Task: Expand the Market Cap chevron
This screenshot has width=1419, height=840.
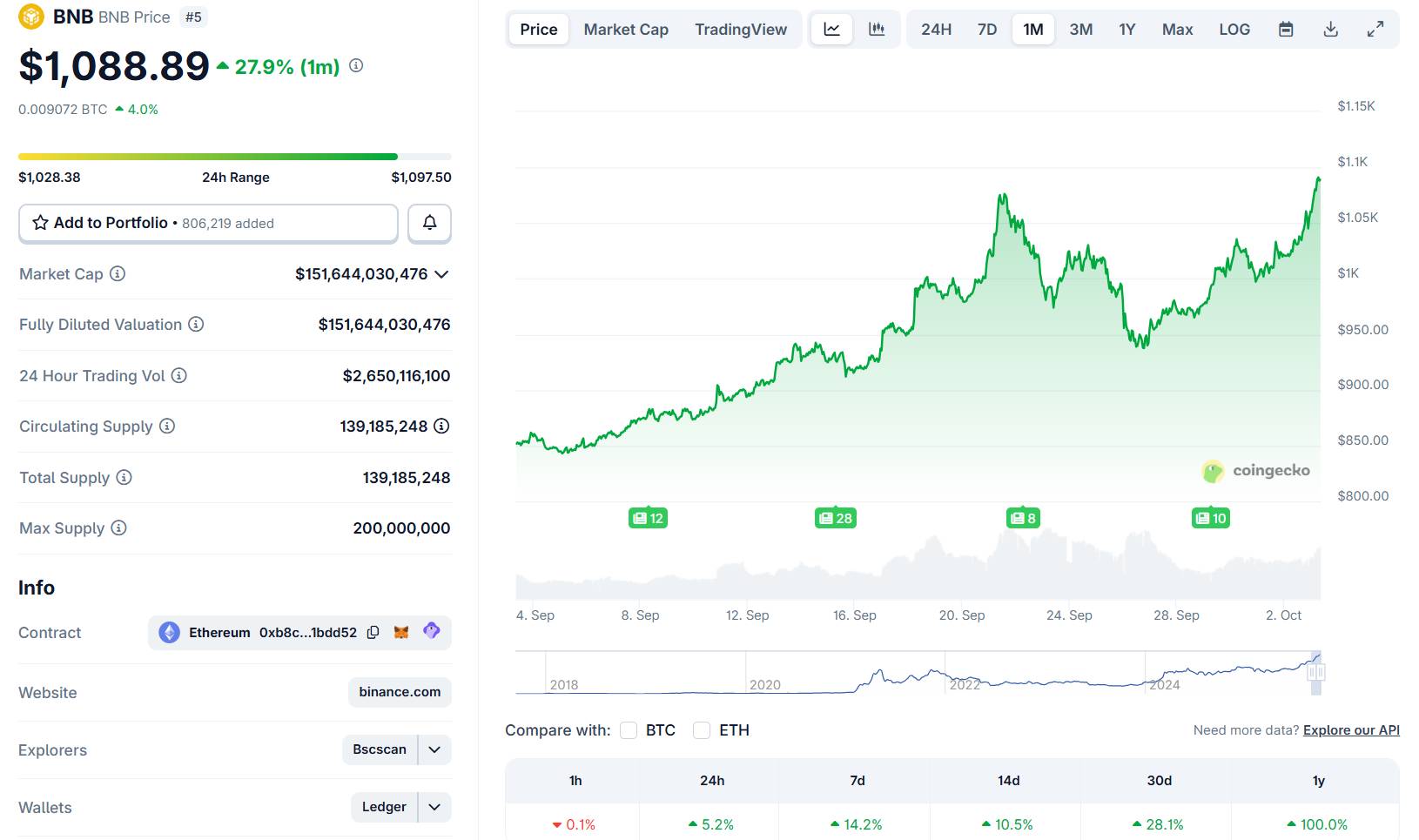Action: [441, 274]
